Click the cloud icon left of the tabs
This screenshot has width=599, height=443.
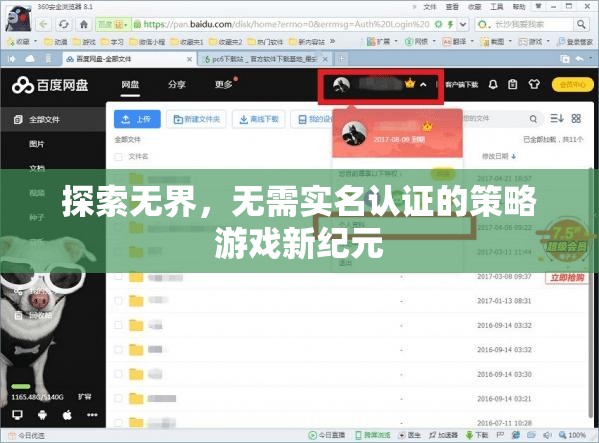(x=30, y=59)
